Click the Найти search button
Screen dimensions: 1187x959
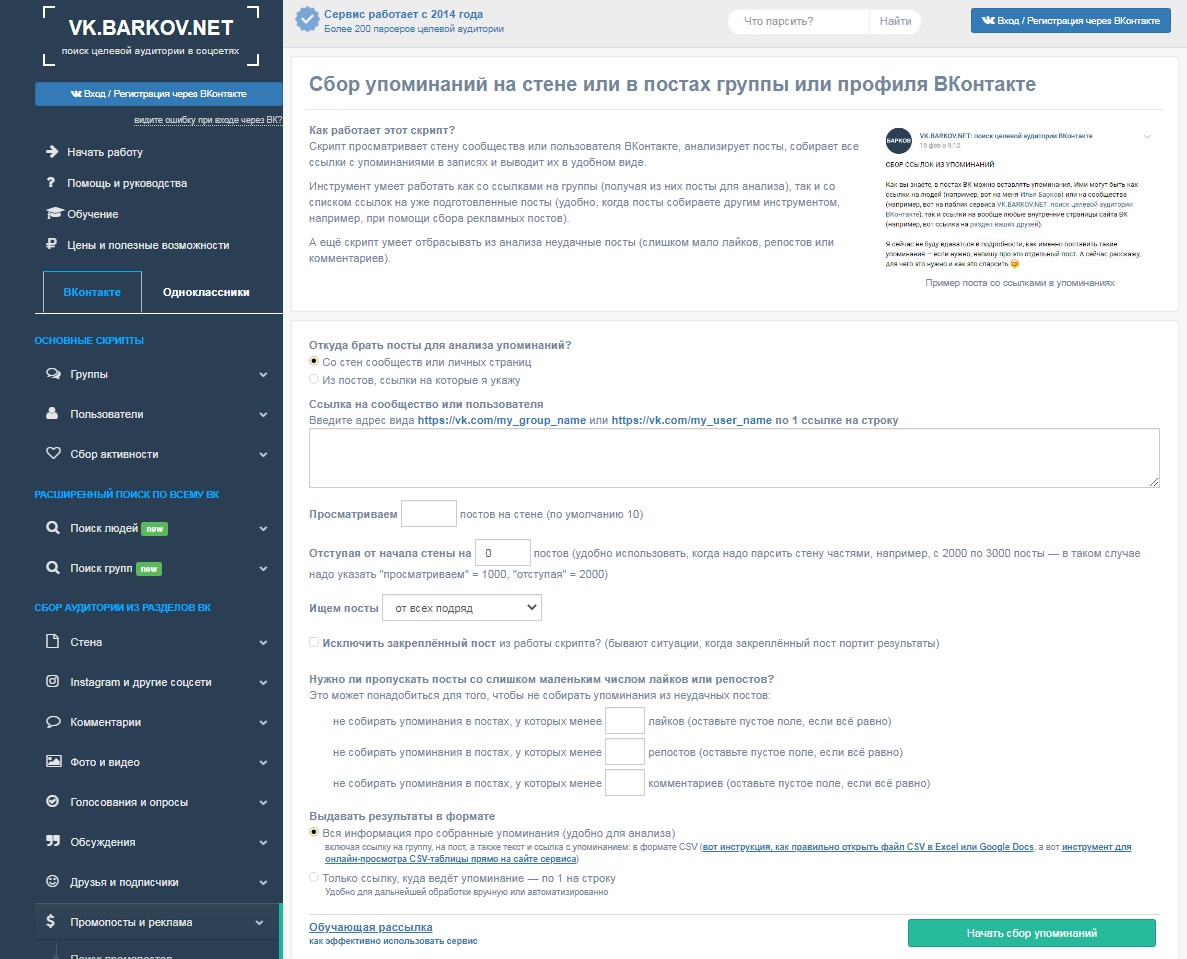[x=896, y=21]
